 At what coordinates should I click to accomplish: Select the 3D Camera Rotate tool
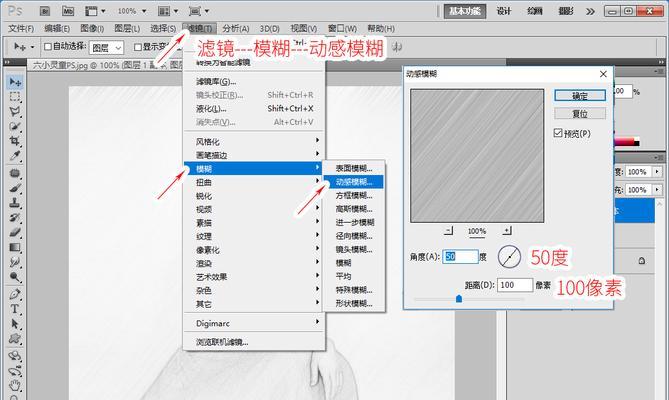coord(15,371)
